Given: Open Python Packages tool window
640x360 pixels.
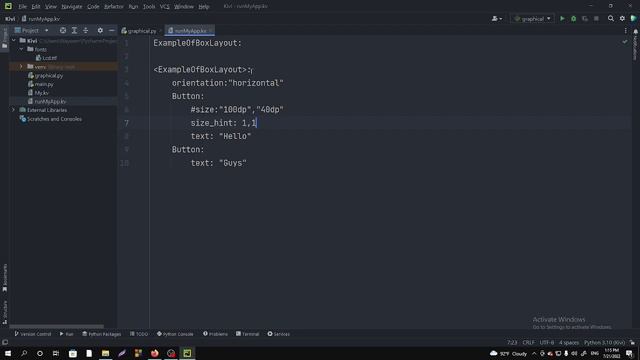Looking at the screenshot, I should tap(102, 334).
